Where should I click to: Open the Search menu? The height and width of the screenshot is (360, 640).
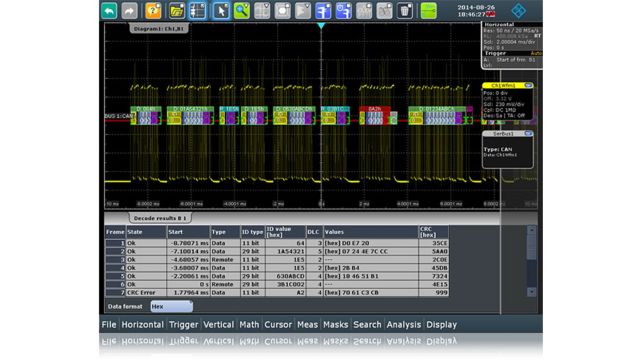[367, 324]
